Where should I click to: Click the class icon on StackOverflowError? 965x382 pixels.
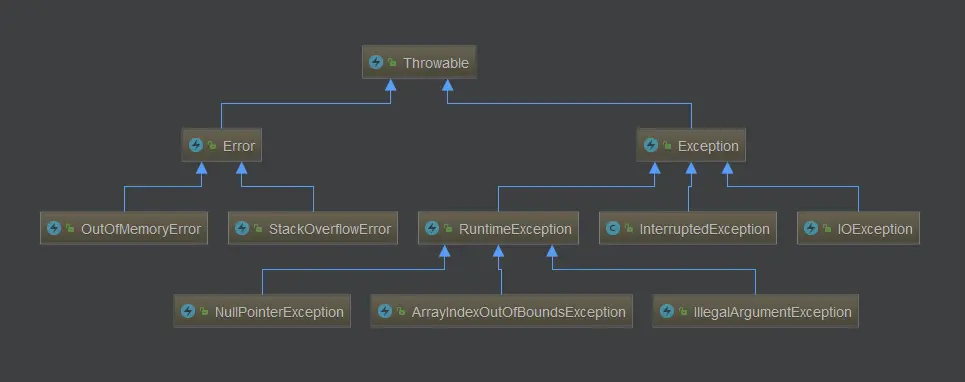pyautogui.click(x=242, y=229)
